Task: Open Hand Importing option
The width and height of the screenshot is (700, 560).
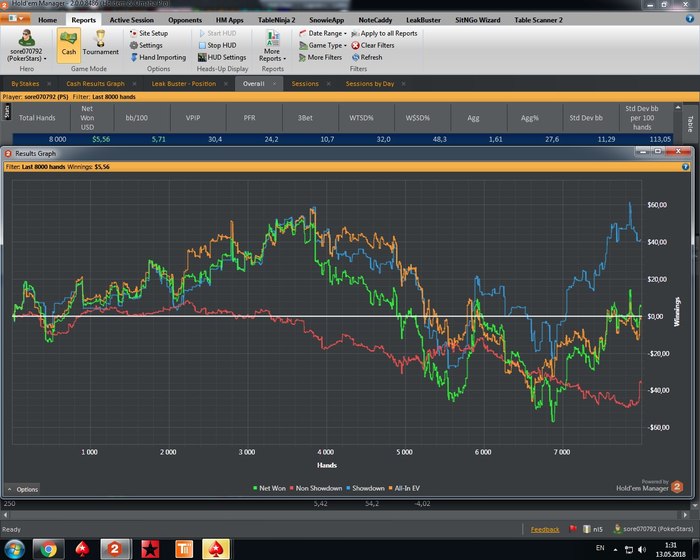Action: tap(158, 58)
